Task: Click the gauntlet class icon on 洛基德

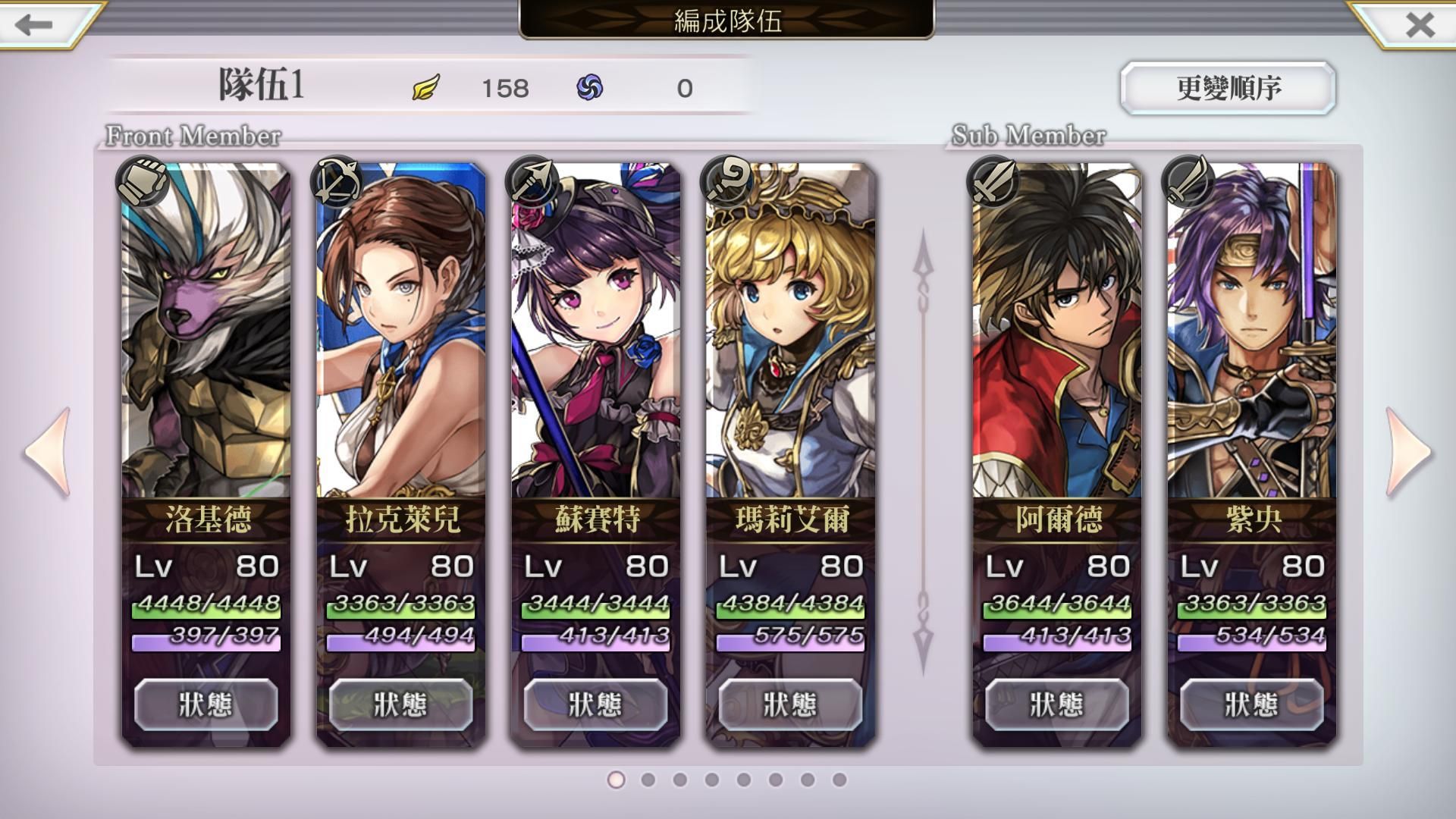Action: click(x=143, y=181)
